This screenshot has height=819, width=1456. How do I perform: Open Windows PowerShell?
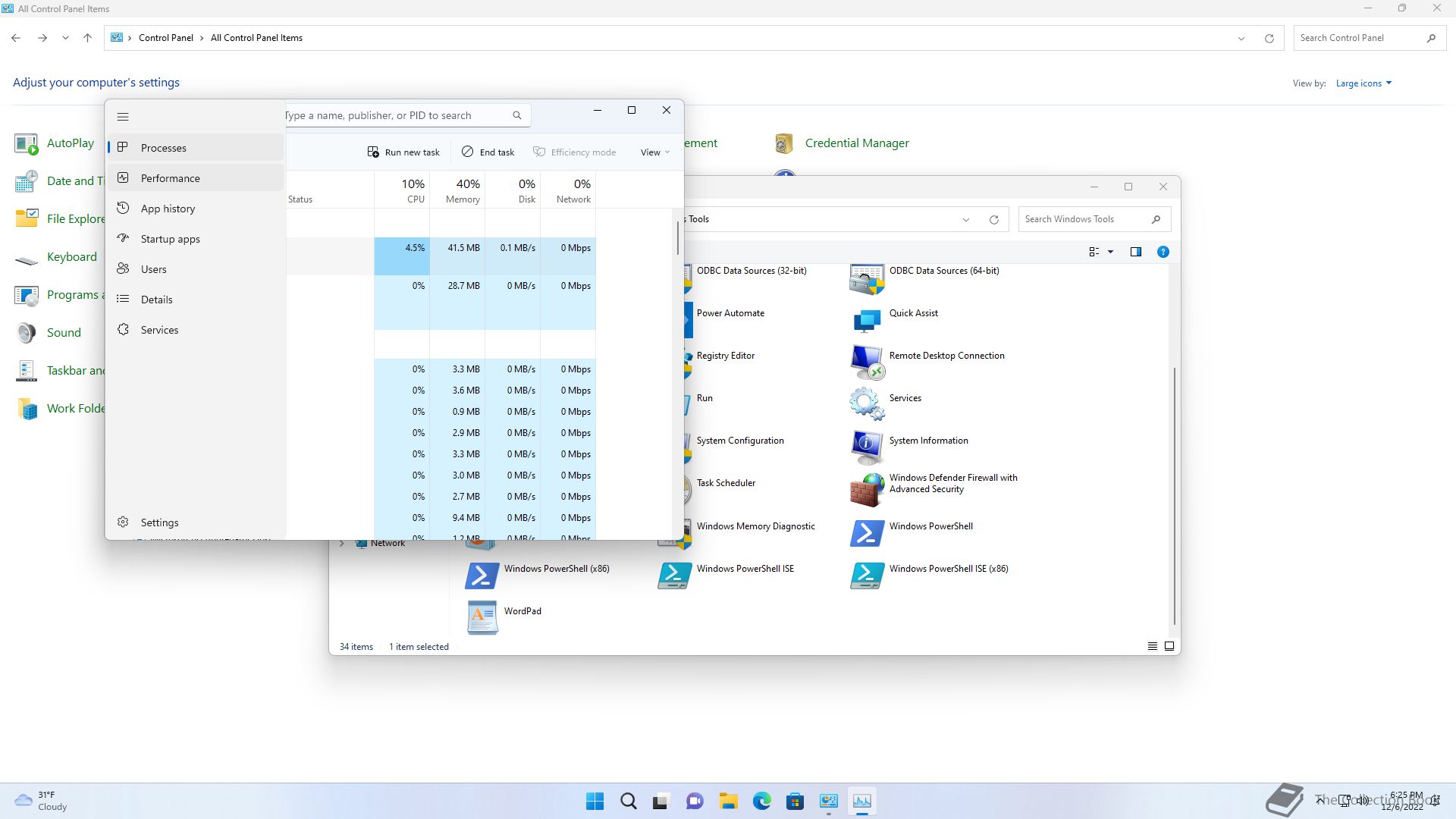tap(912, 534)
